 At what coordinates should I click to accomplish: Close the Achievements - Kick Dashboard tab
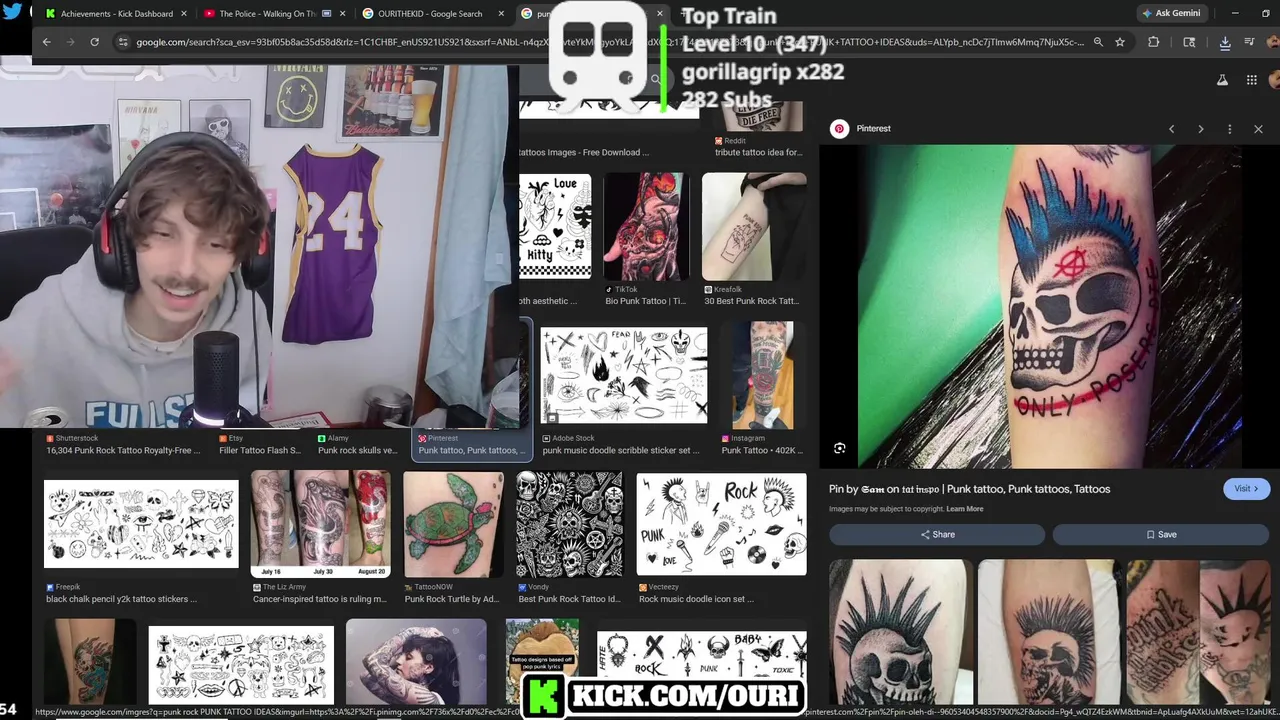pos(184,14)
